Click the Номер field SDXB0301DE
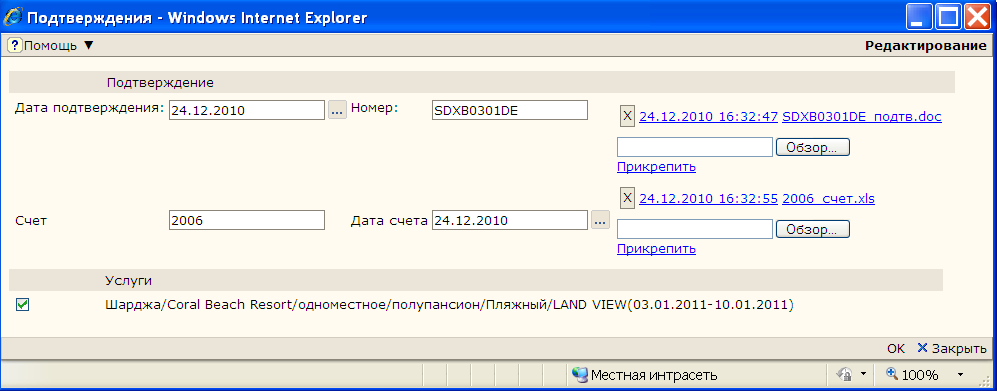The width and height of the screenshot is (997, 391). coord(509,110)
